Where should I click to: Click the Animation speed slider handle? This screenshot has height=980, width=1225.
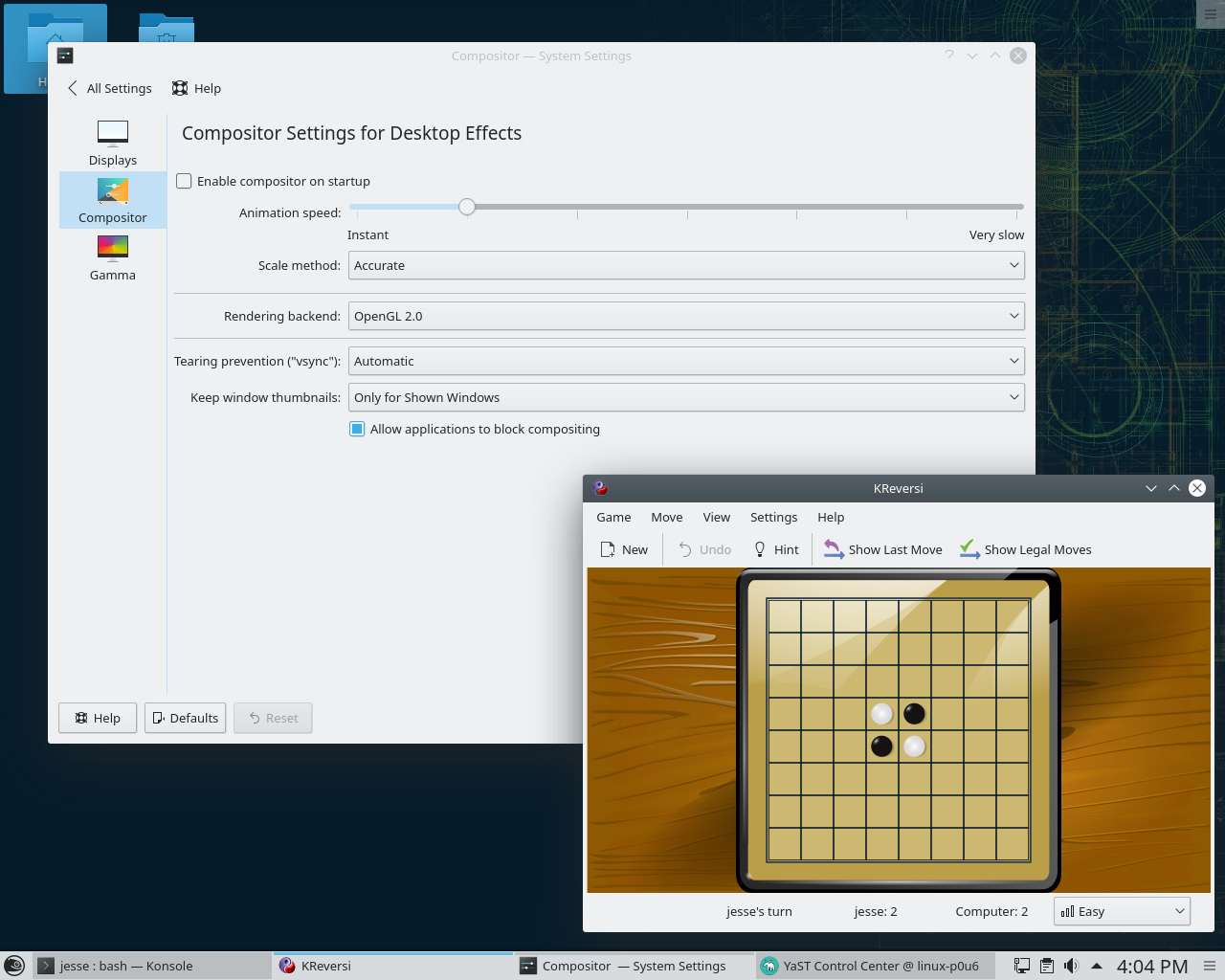(x=467, y=207)
